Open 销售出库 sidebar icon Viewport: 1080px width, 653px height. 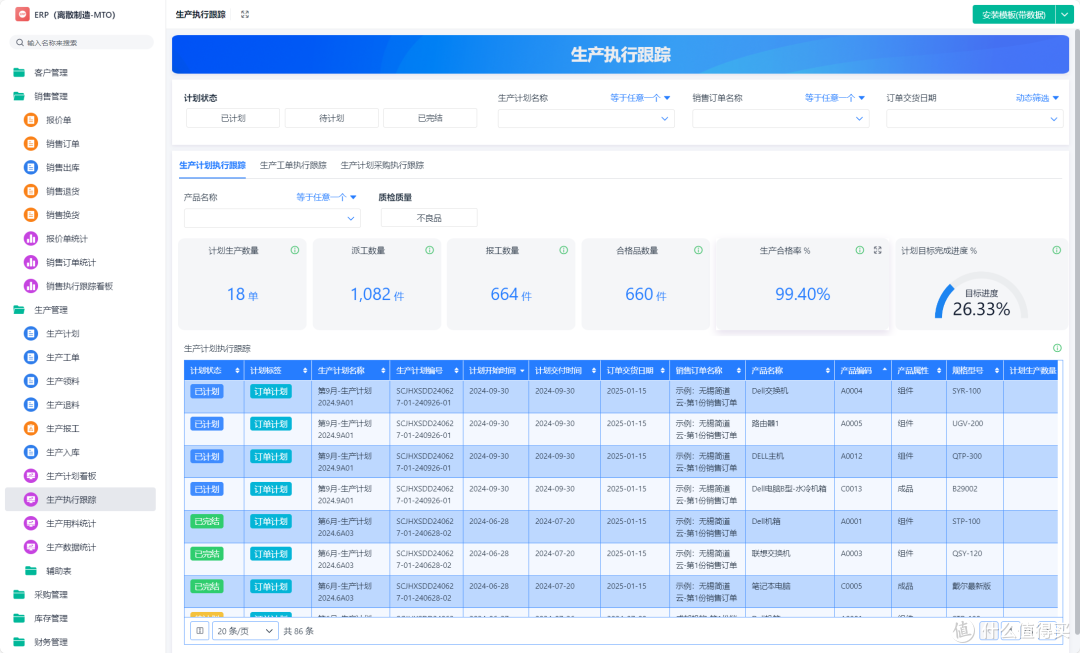point(31,167)
